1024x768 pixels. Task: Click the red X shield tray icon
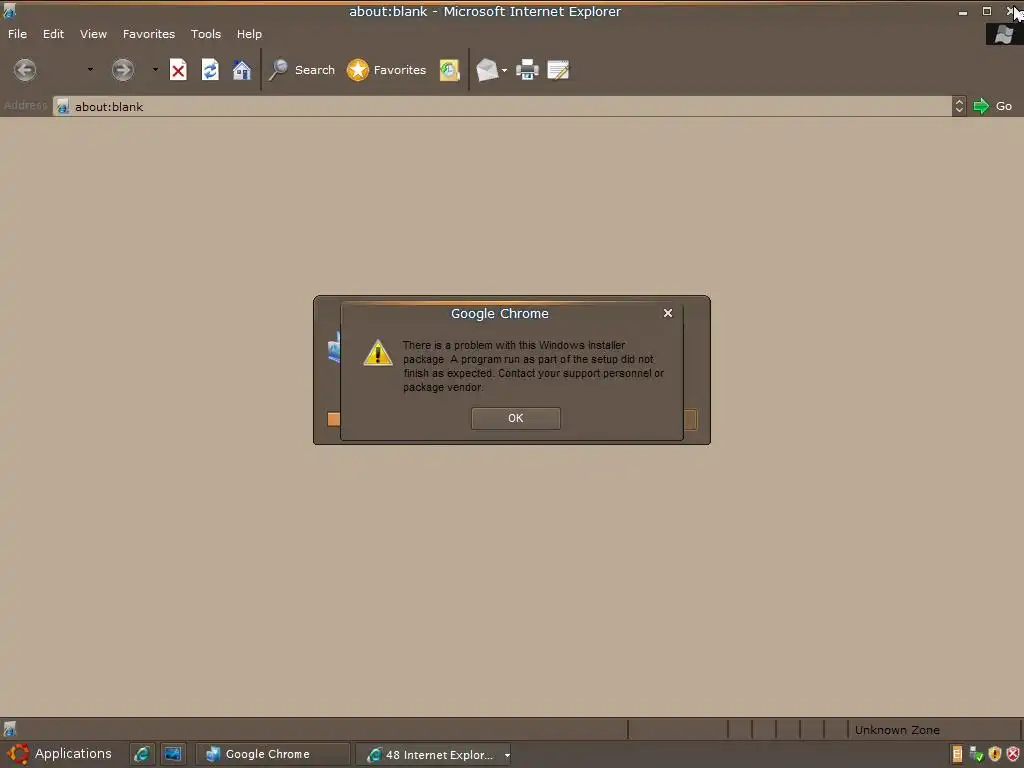[x=1013, y=754]
